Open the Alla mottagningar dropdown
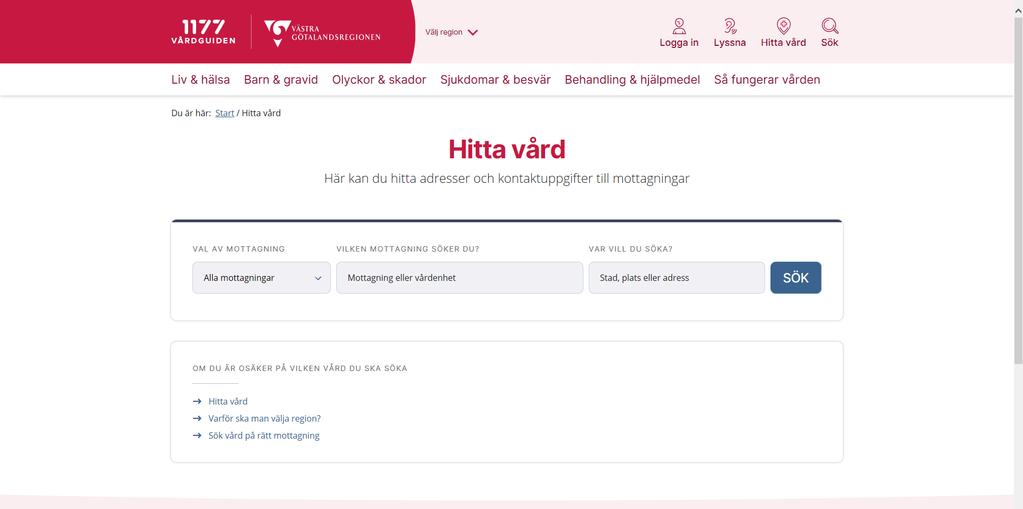 [x=261, y=278]
